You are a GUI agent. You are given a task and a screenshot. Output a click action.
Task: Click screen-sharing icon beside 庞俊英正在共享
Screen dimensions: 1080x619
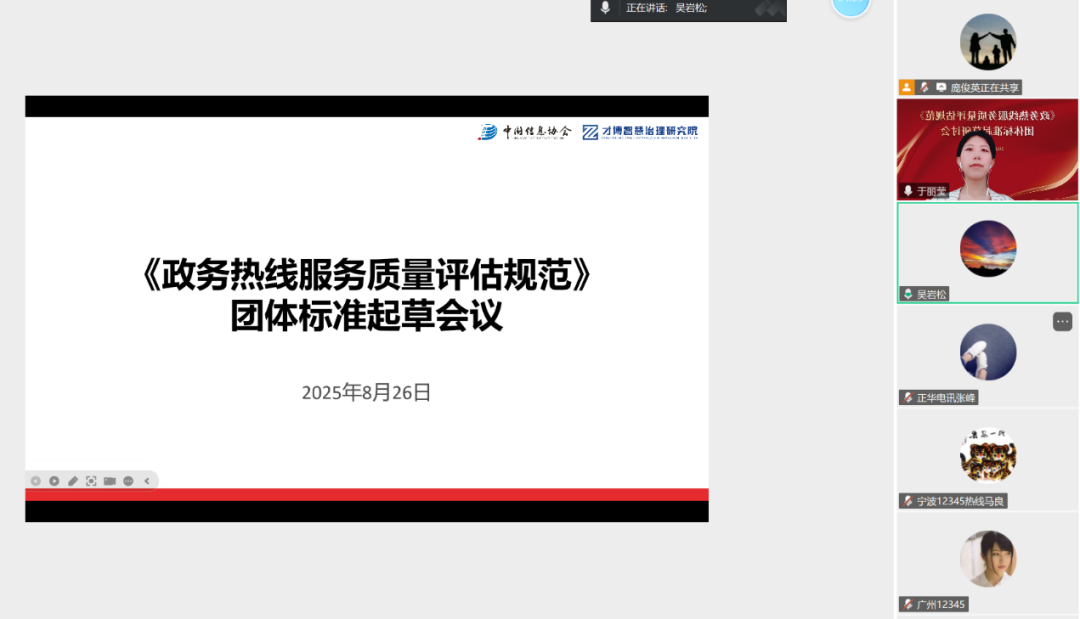point(941,87)
